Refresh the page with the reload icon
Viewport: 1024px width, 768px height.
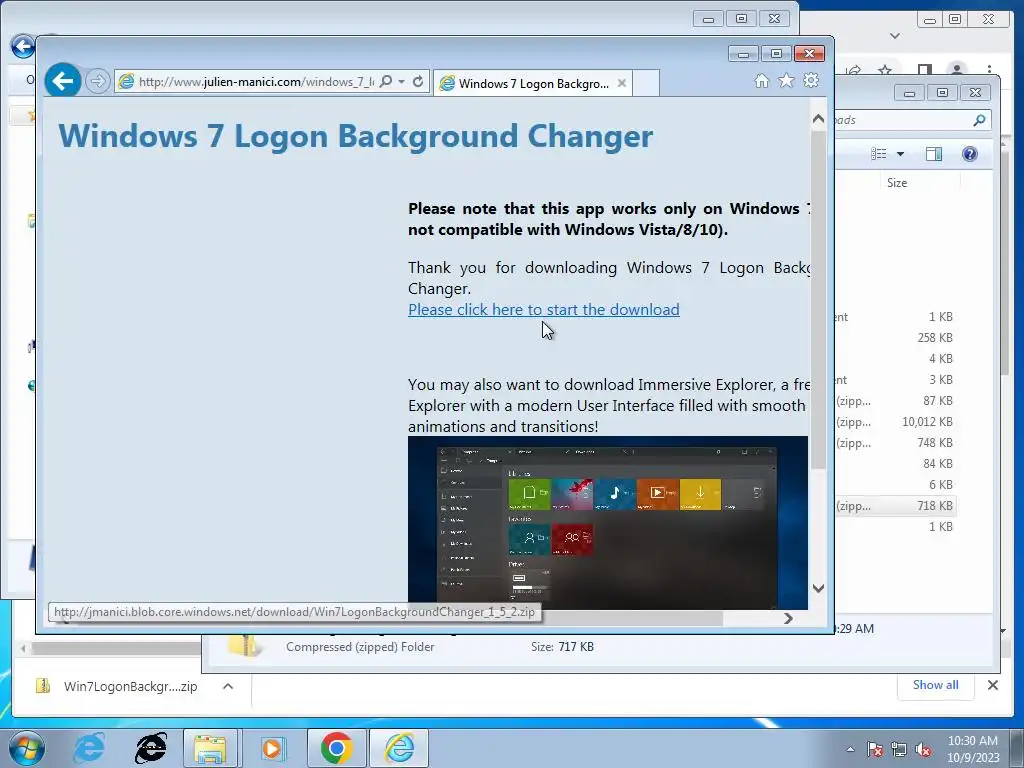[x=418, y=82]
